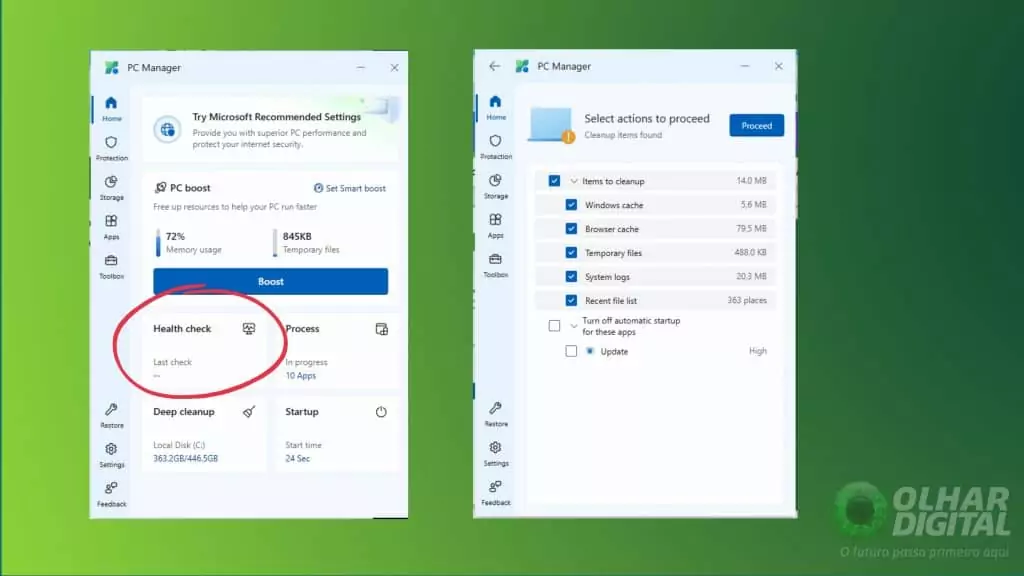Open Home in left PC Manager sidebar
Viewport: 1024px width, 576px height.
coord(111,109)
